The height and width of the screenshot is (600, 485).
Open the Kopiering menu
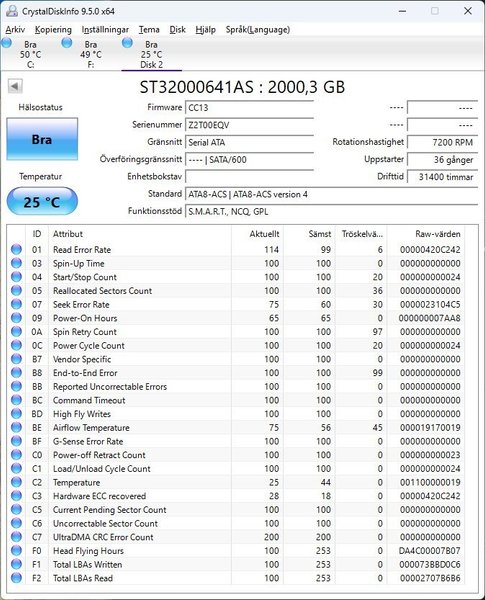[53, 29]
